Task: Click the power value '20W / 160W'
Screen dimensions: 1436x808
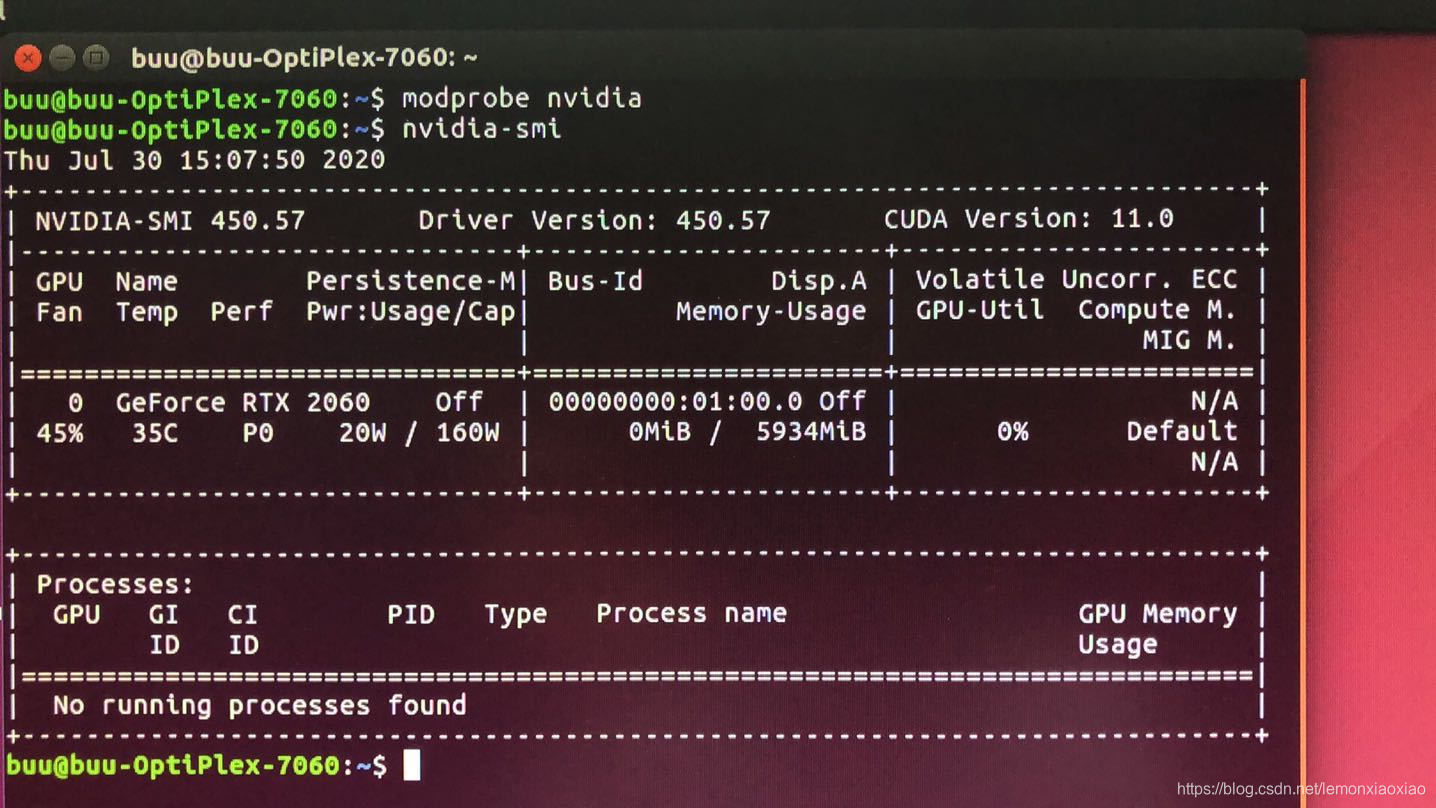Action: [419, 433]
